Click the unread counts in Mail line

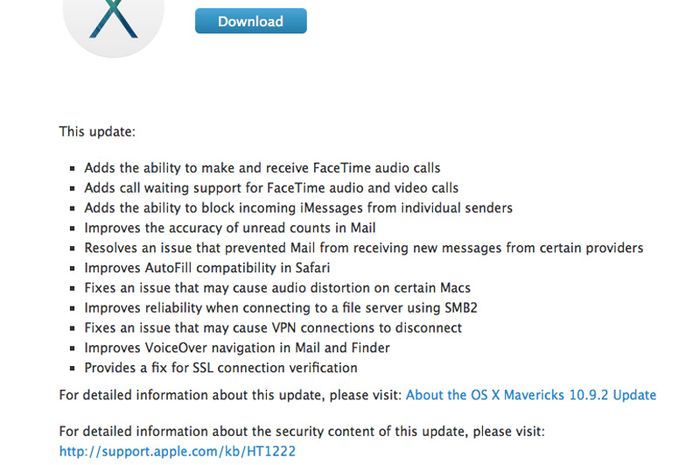(x=230, y=228)
